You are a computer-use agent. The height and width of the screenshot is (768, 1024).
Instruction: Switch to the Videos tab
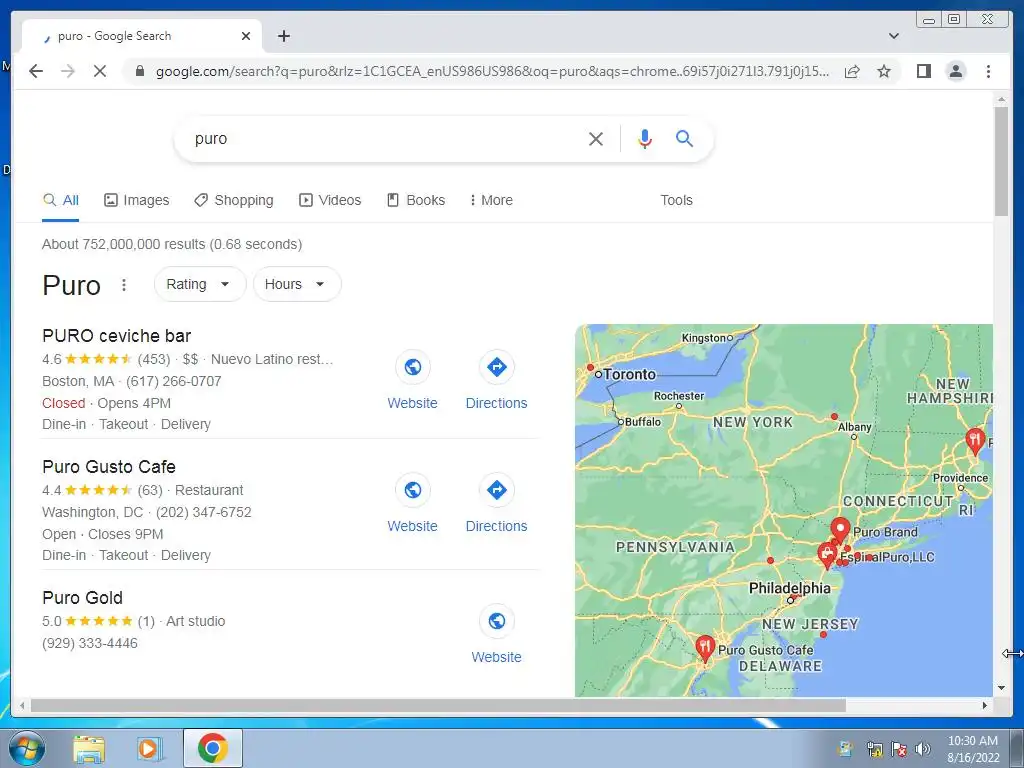(330, 200)
